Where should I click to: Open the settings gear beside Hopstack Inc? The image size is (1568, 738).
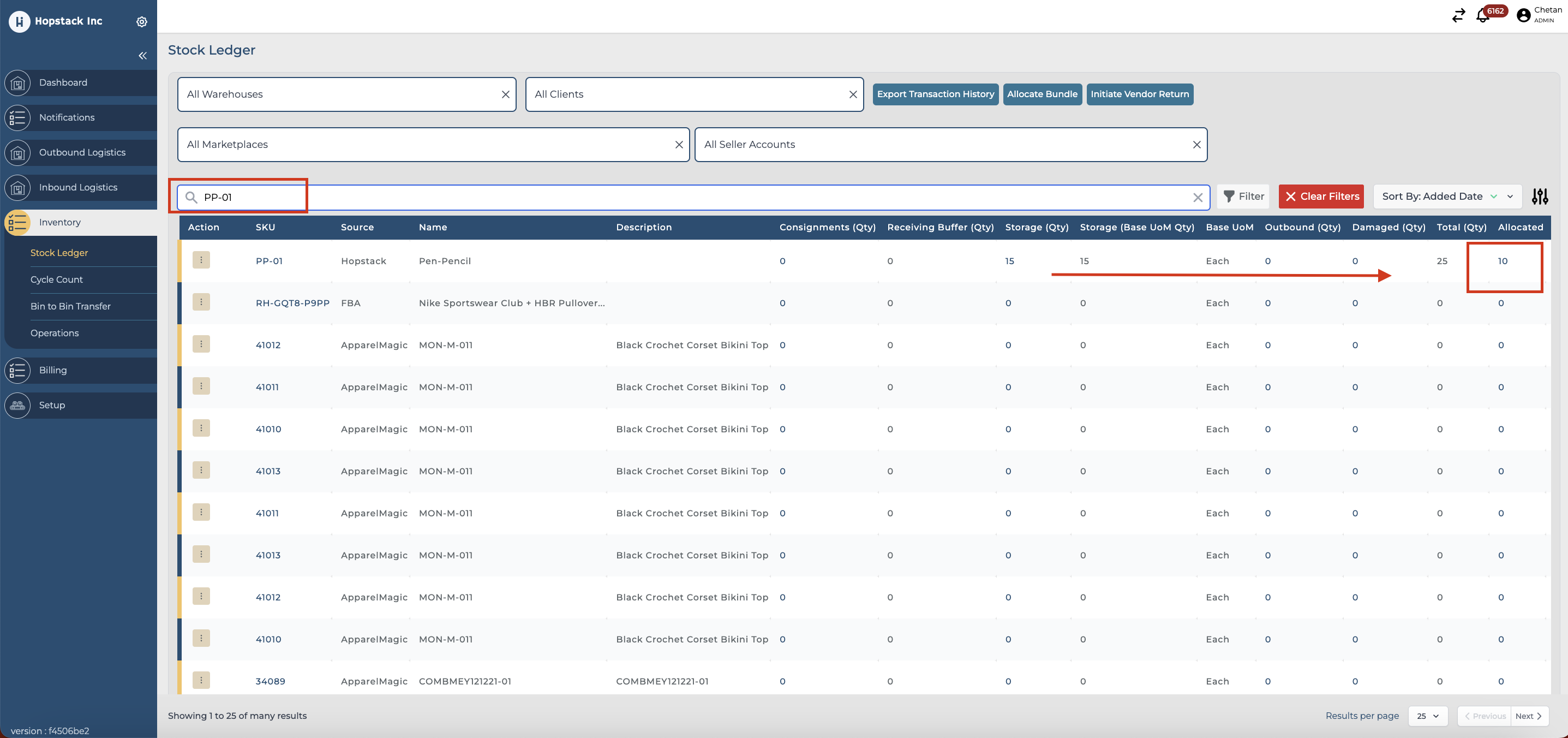141,21
